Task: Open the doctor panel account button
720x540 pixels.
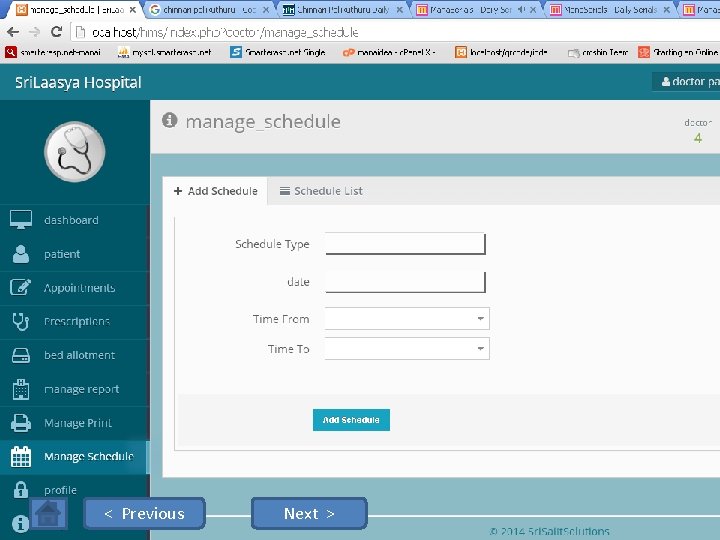Action: (x=686, y=82)
